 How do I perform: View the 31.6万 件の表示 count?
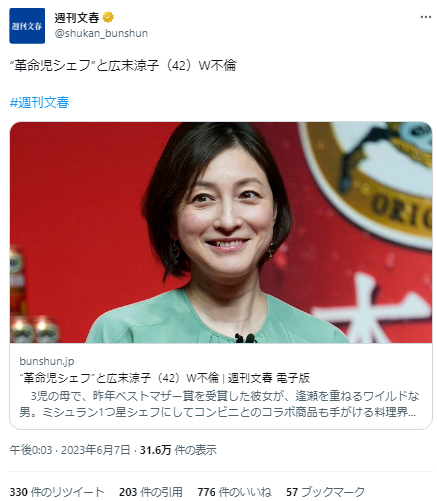[x=178, y=450]
